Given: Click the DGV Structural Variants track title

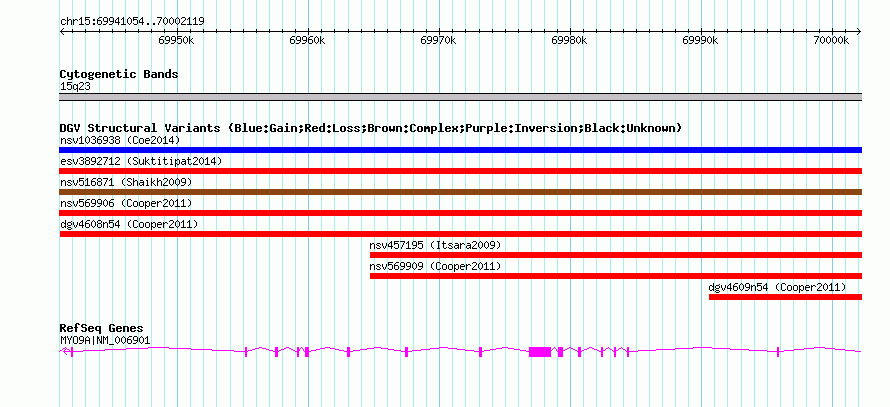Looking at the screenshot, I should 371,128.
